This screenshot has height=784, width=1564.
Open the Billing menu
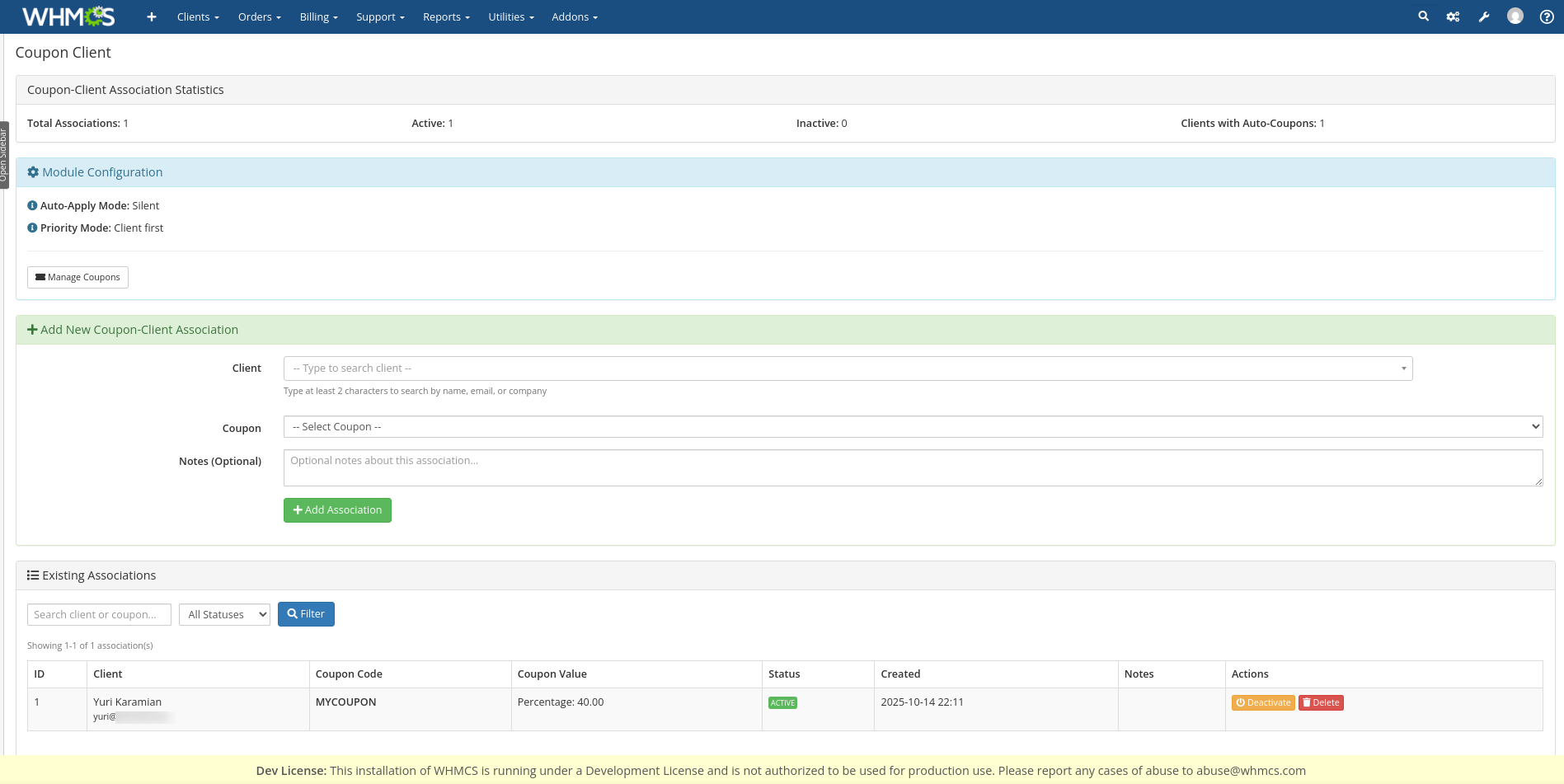point(318,16)
